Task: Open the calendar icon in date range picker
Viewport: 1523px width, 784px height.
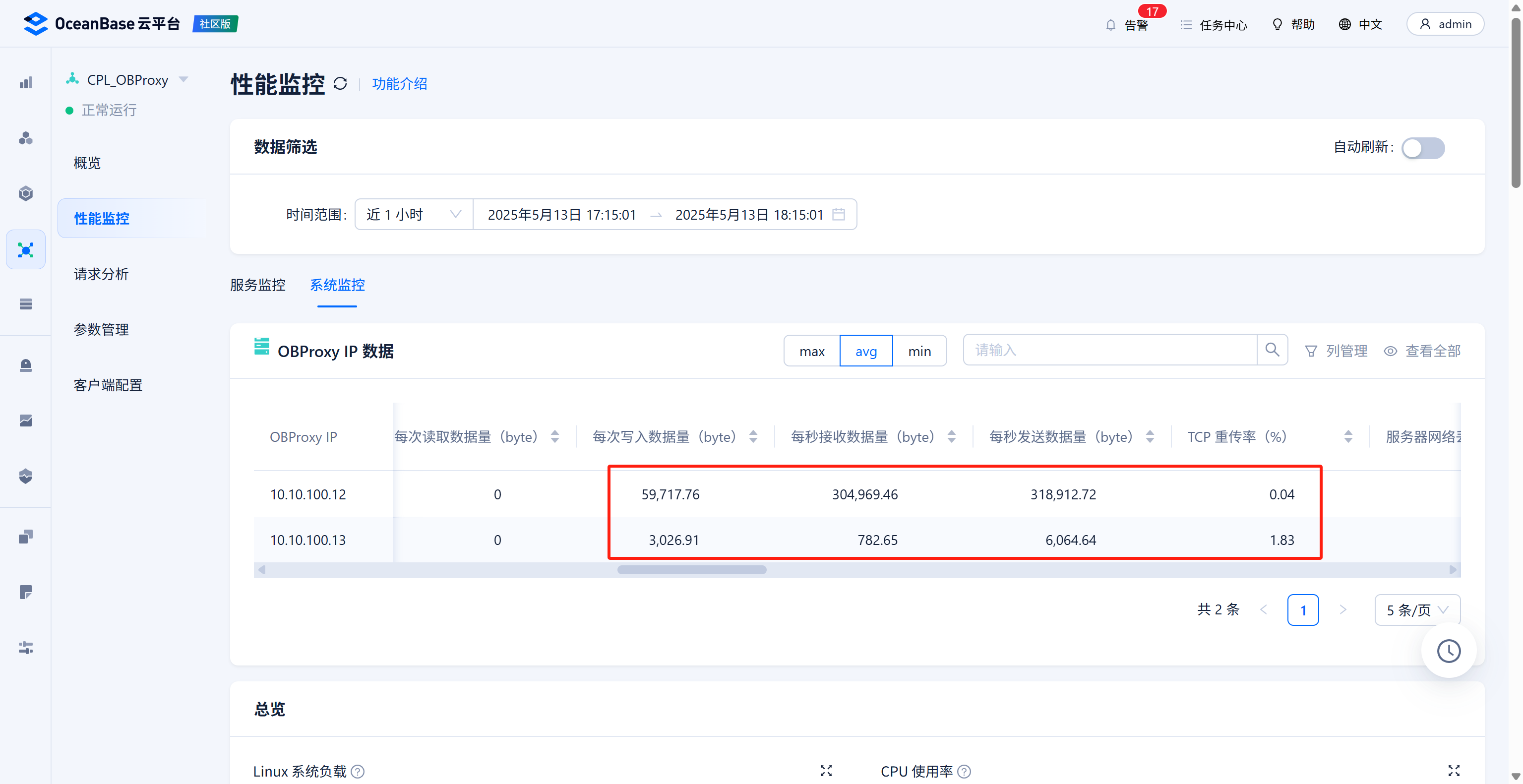Action: [838, 214]
